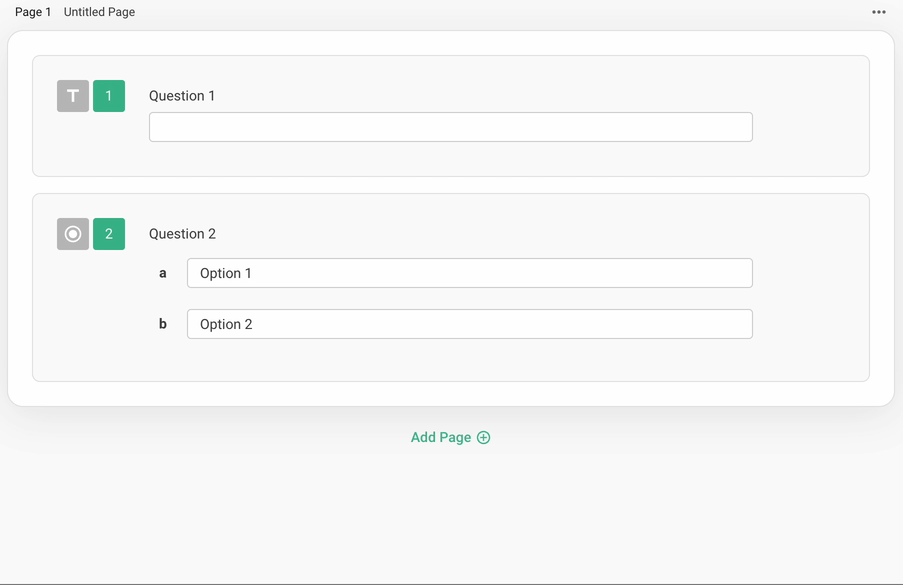
Task: Click the gray T icon beside Question 1
Action: coord(72,95)
